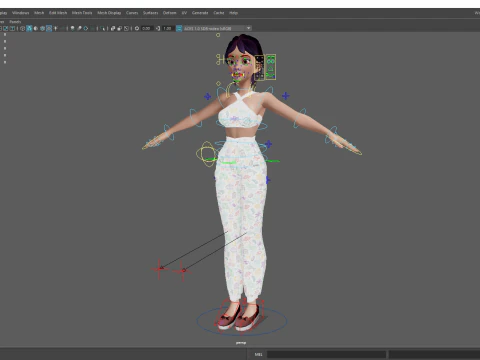Toggle wireframe on shaded icon

click(x=42, y=28)
